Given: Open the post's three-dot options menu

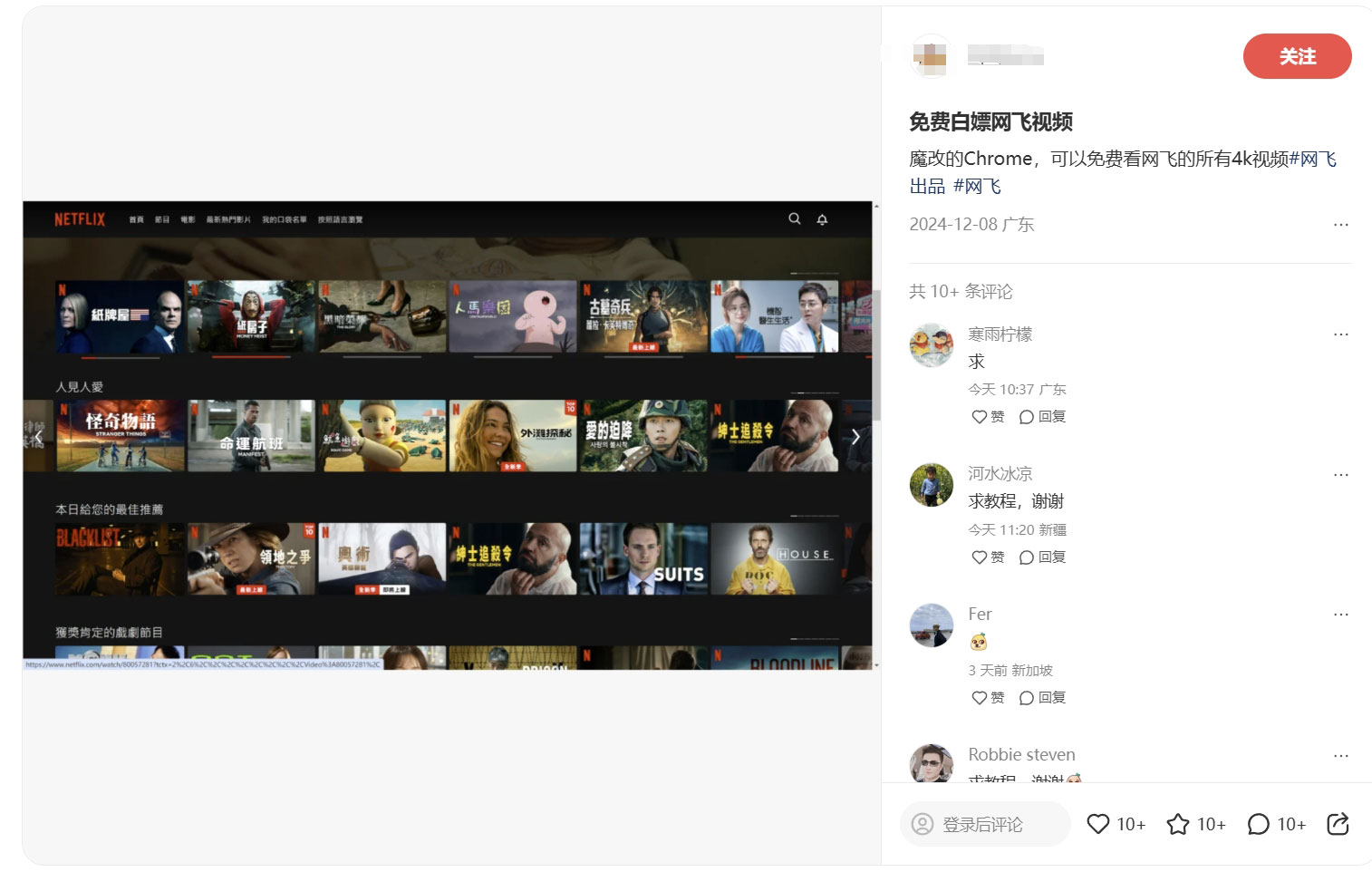Looking at the screenshot, I should [x=1340, y=225].
